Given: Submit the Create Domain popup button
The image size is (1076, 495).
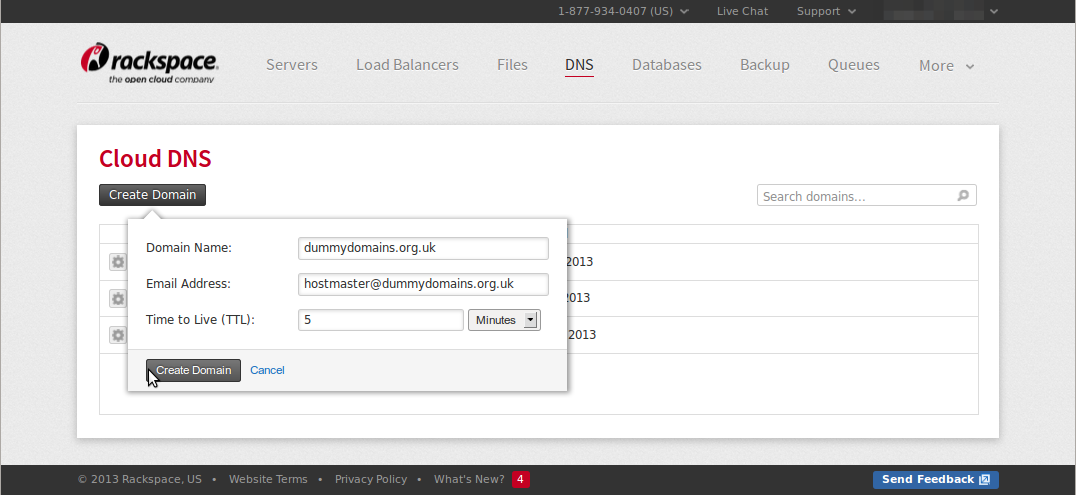Looking at the screenshot, I should coord(194,370).
